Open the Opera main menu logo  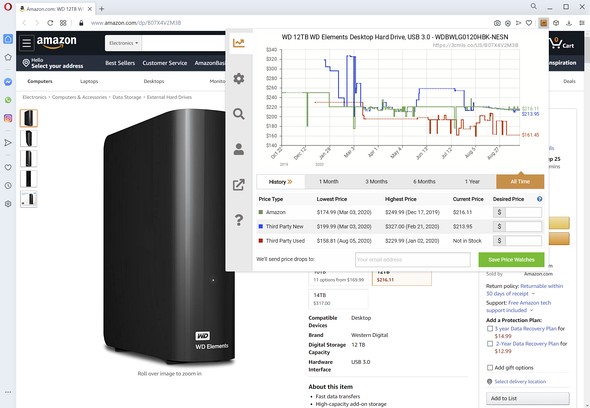tap(8, 7)
